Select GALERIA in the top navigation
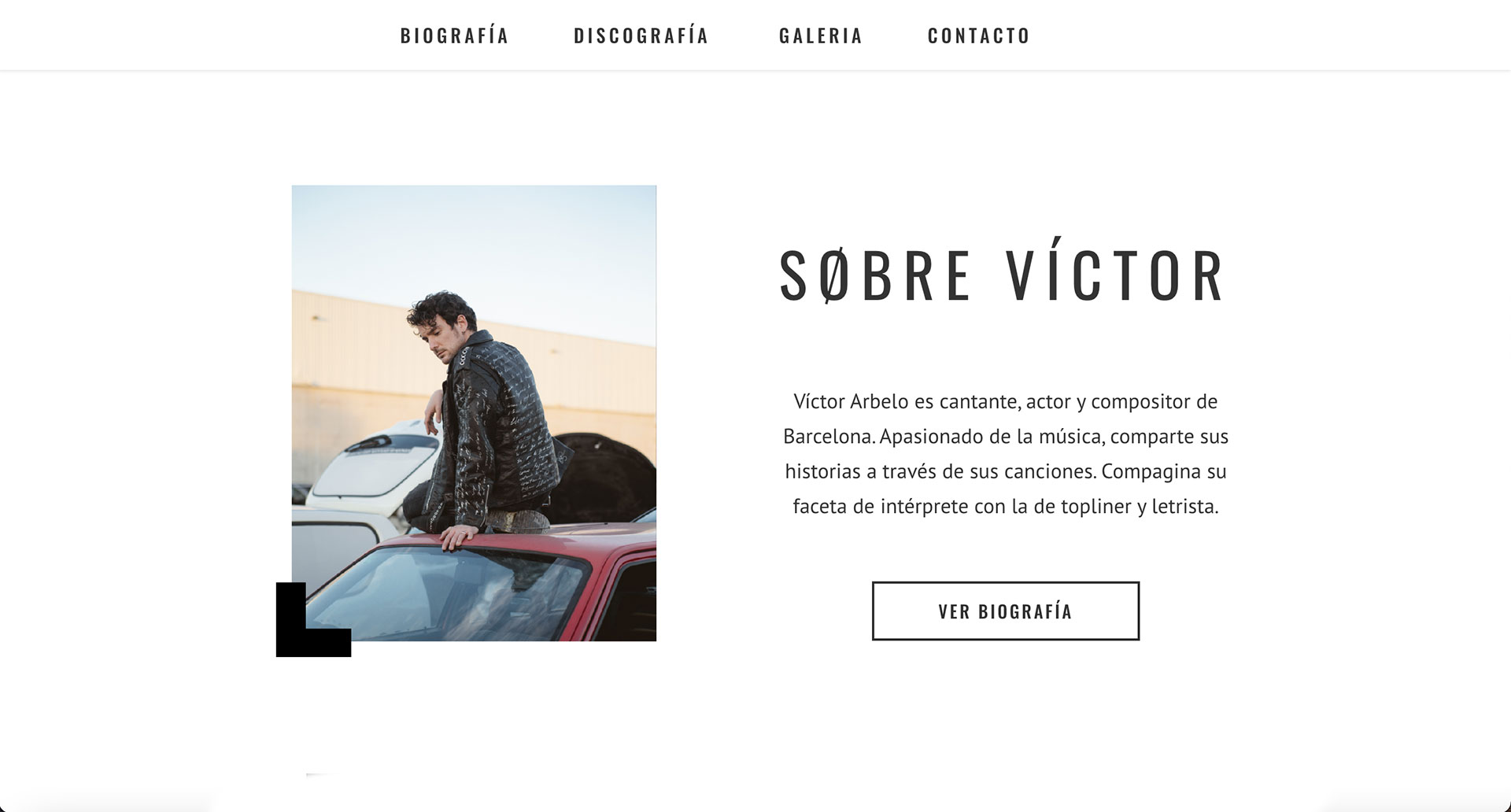 821,35
